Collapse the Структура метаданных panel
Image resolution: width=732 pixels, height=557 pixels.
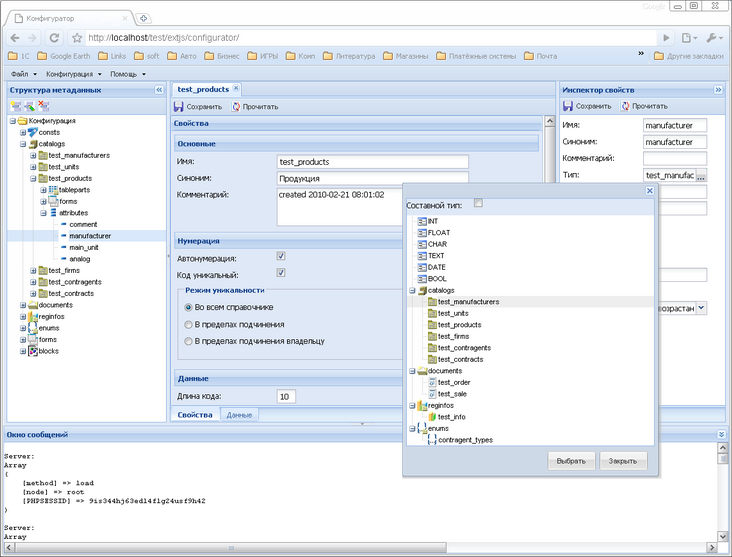(159, 90)
